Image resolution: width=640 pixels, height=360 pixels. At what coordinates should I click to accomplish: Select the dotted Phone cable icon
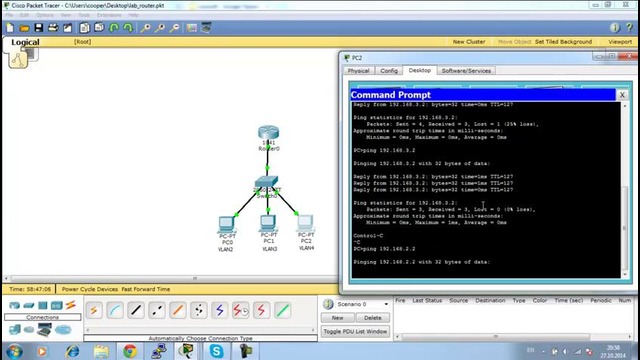click(199, 311)
